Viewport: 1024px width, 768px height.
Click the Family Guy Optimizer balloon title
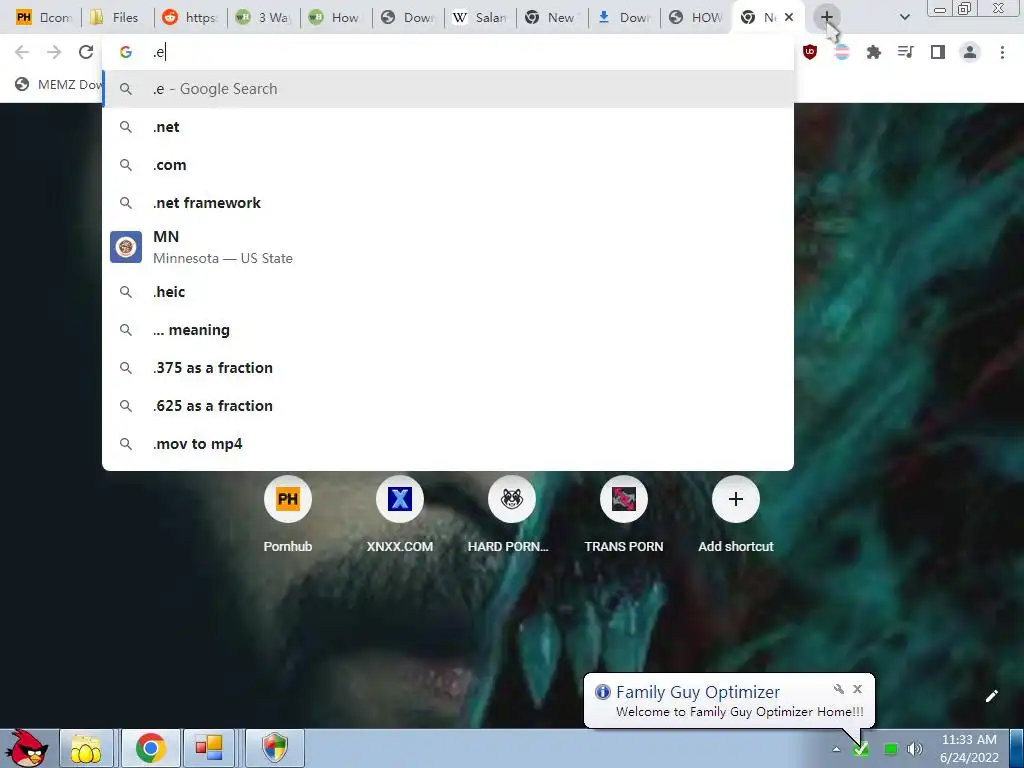(x=697, y=692)
